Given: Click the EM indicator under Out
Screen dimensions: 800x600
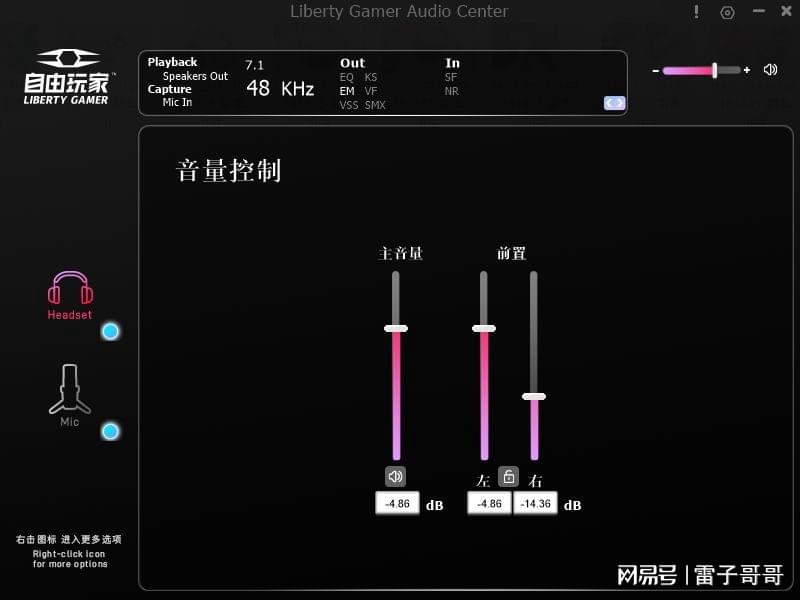Looking at the screenshot, I should [347, 91].
